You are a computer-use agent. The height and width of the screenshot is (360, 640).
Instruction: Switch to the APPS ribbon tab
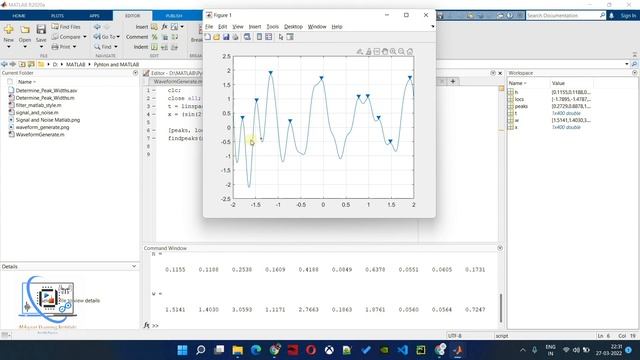94,16
